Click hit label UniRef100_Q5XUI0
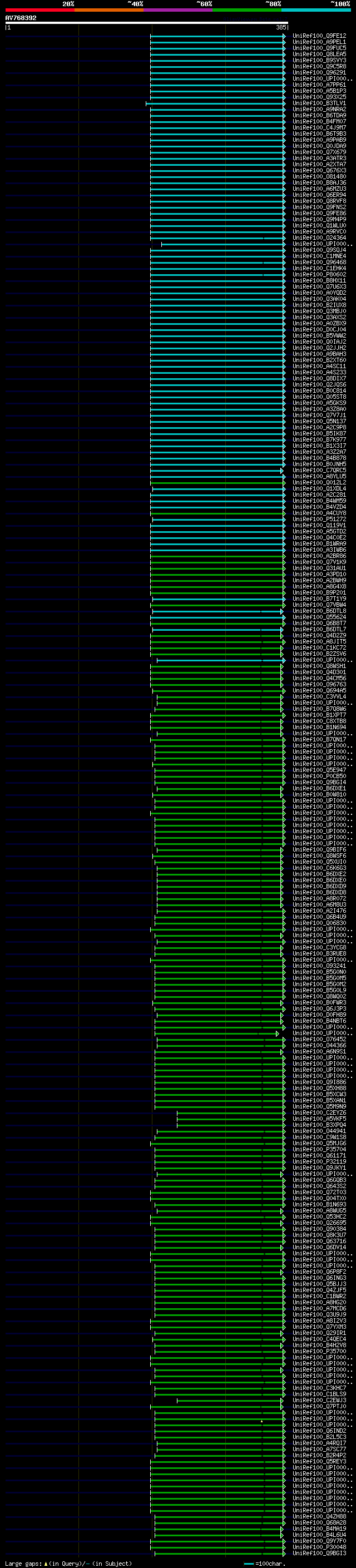Viewport: 356px width, 1568px height. [319, 862]
